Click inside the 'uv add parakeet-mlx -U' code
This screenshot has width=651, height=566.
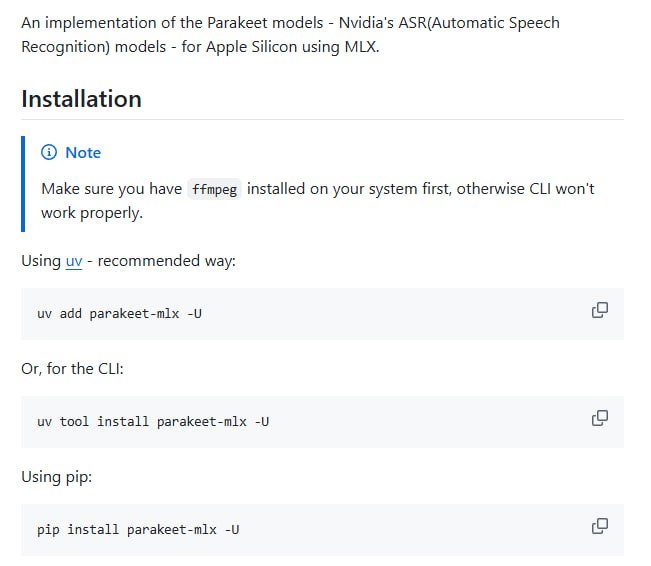pyautogui.click(x=119, y=313)
